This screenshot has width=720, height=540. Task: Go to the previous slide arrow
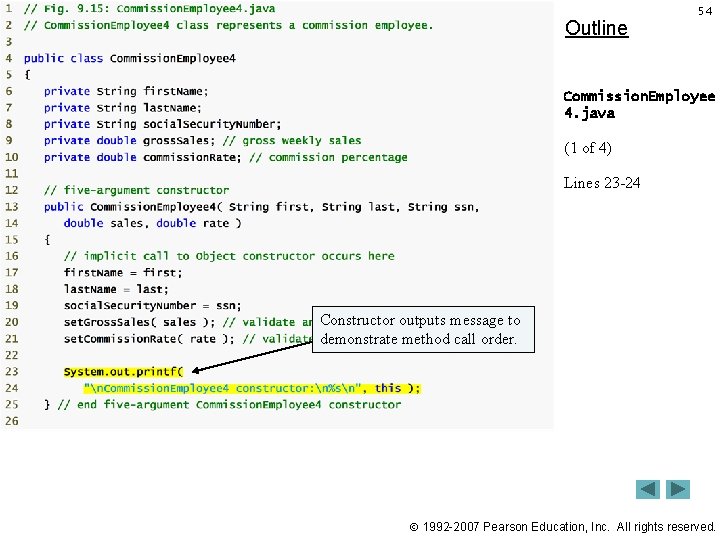[x=647, y=489]
